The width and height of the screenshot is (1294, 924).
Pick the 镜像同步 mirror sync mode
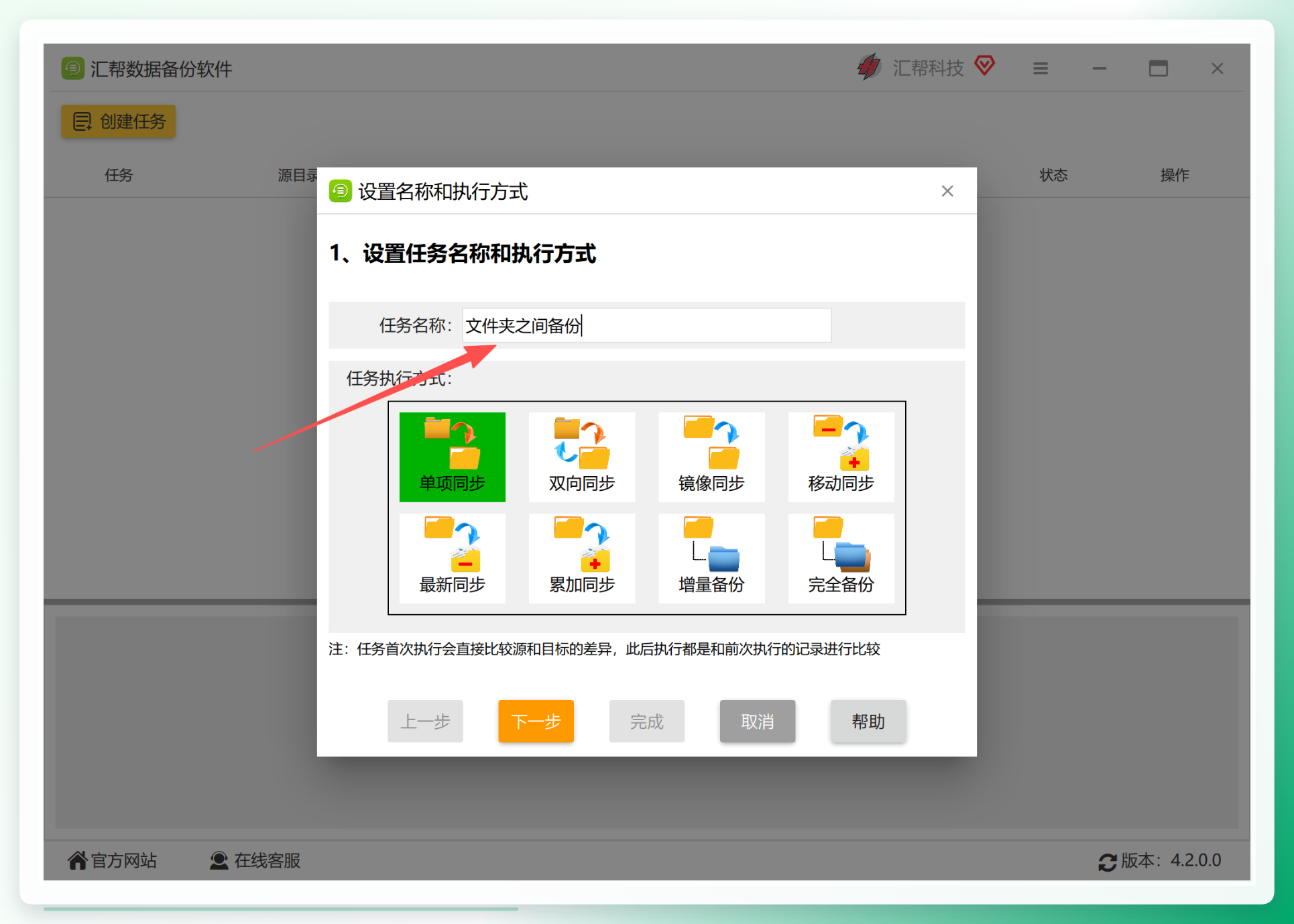(x=711, y=457)
